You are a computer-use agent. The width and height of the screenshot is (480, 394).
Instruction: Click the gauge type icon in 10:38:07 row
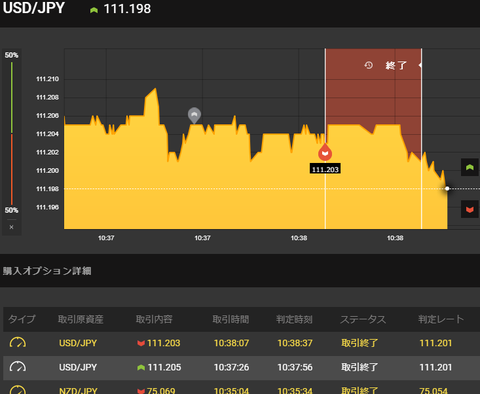point(18,342)
